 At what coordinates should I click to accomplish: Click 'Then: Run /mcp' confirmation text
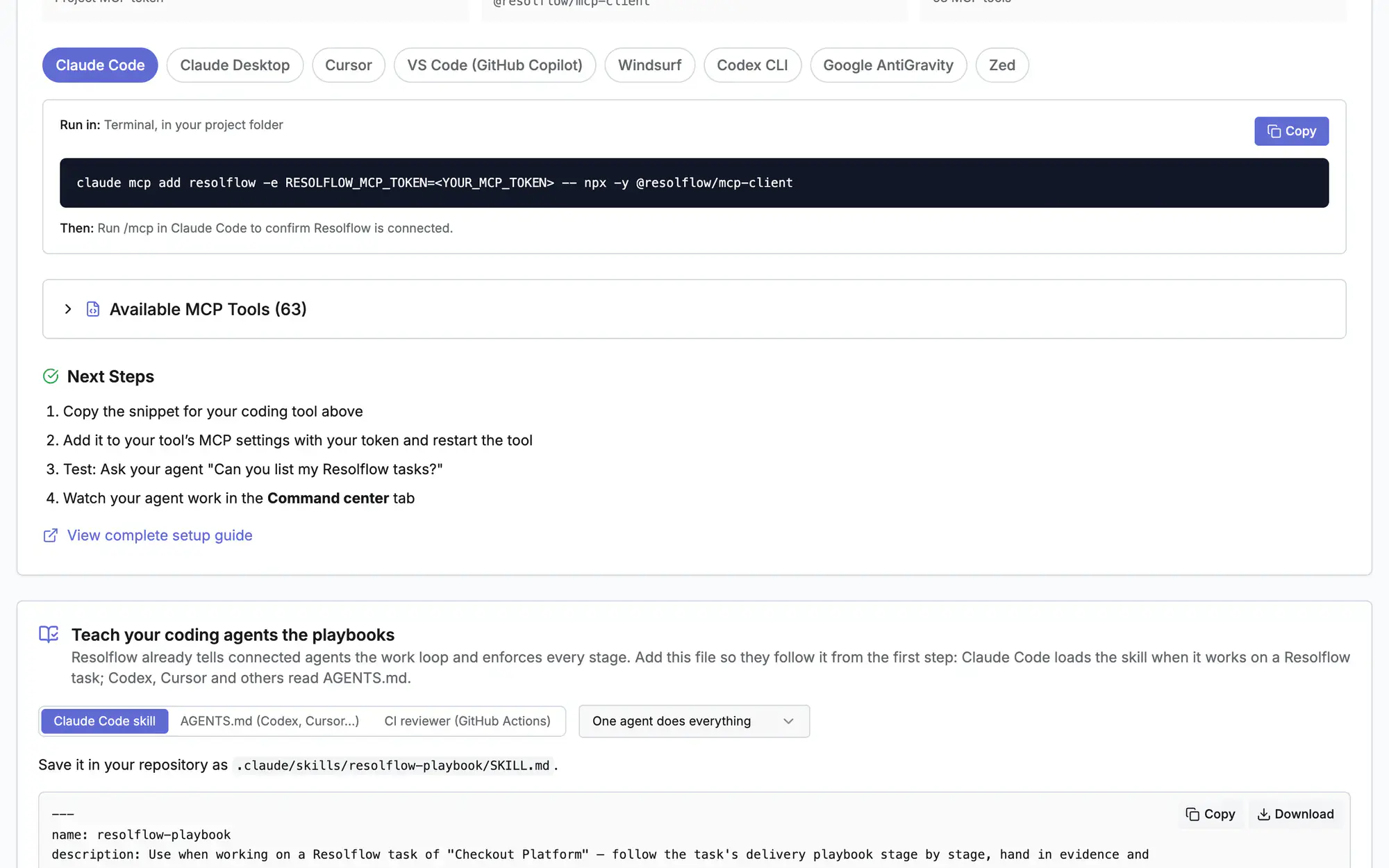click(256, 228)
